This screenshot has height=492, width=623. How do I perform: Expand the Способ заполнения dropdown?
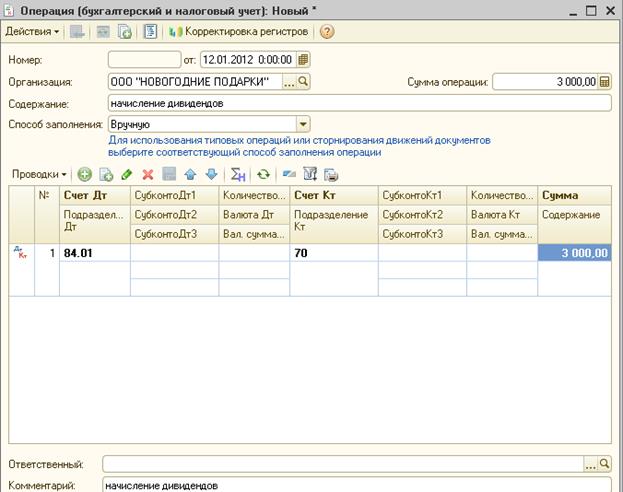pos(303,124)
